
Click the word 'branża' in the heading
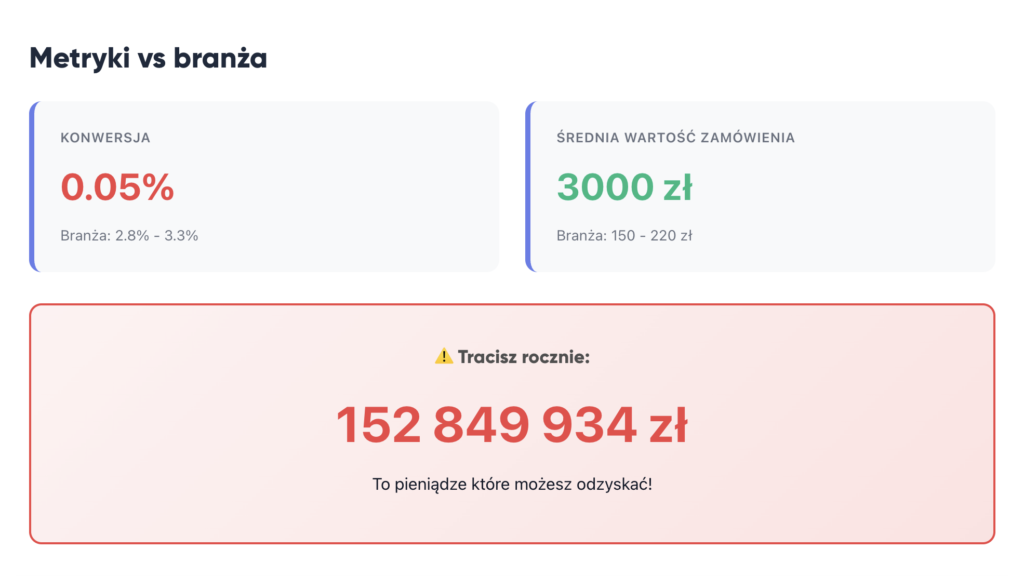(220, 58)
